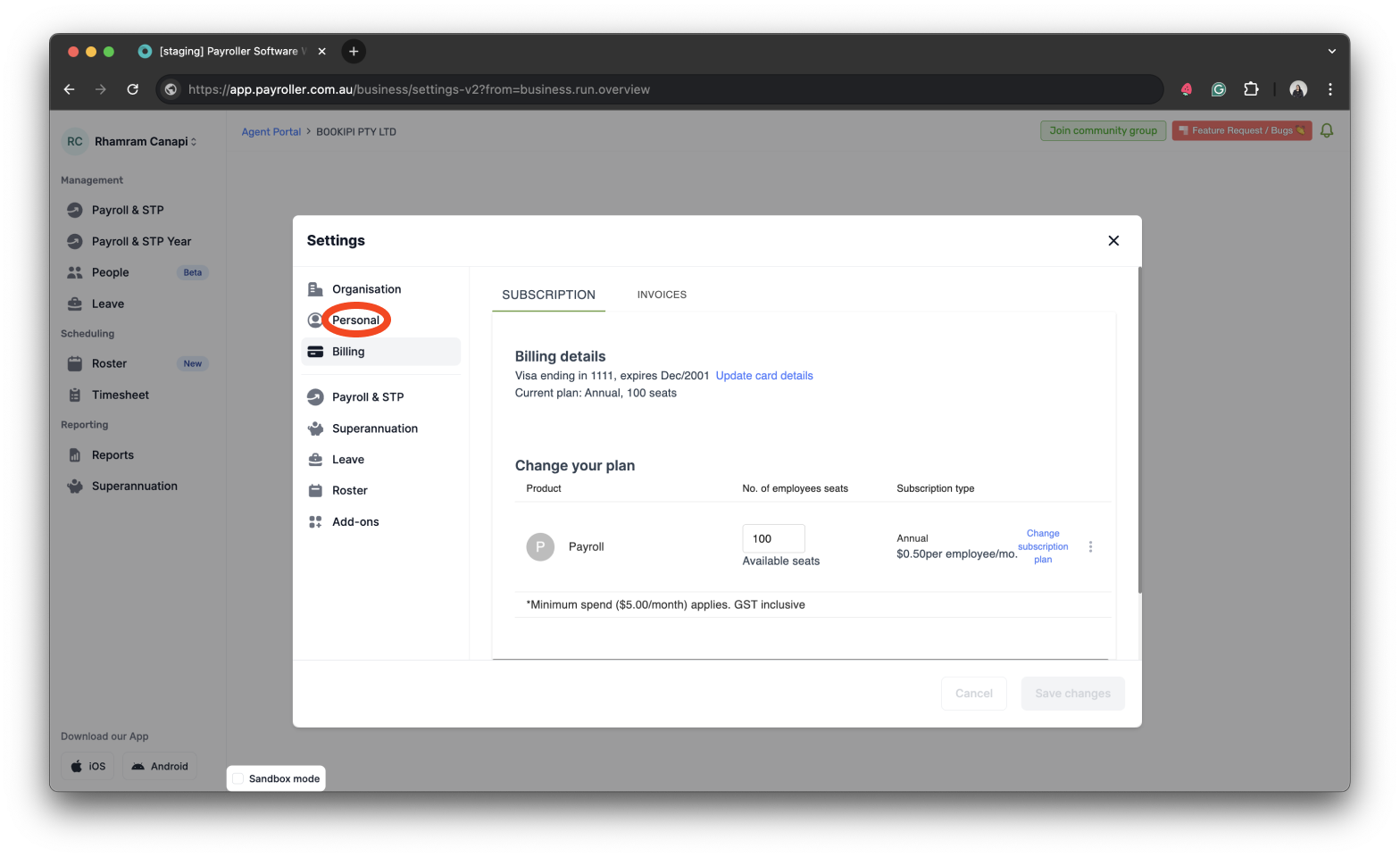Toggle the Sandbox mode checkbox
The height and width of the screenshot is (857, 1400).
pos(238,778)
